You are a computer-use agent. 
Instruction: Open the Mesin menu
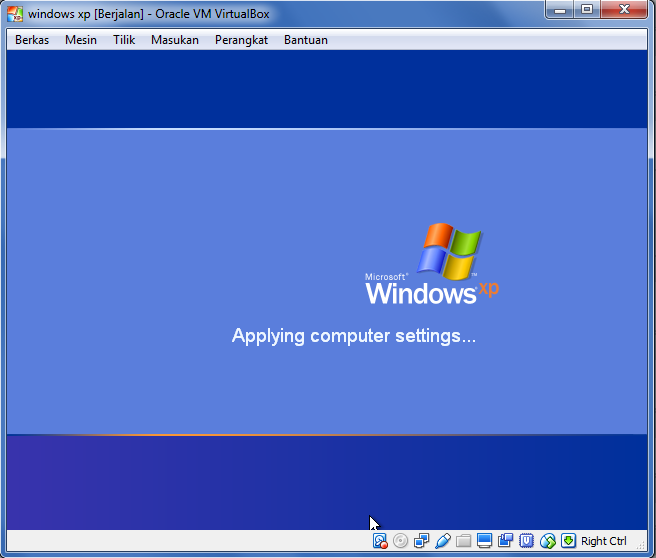[81, 40]
